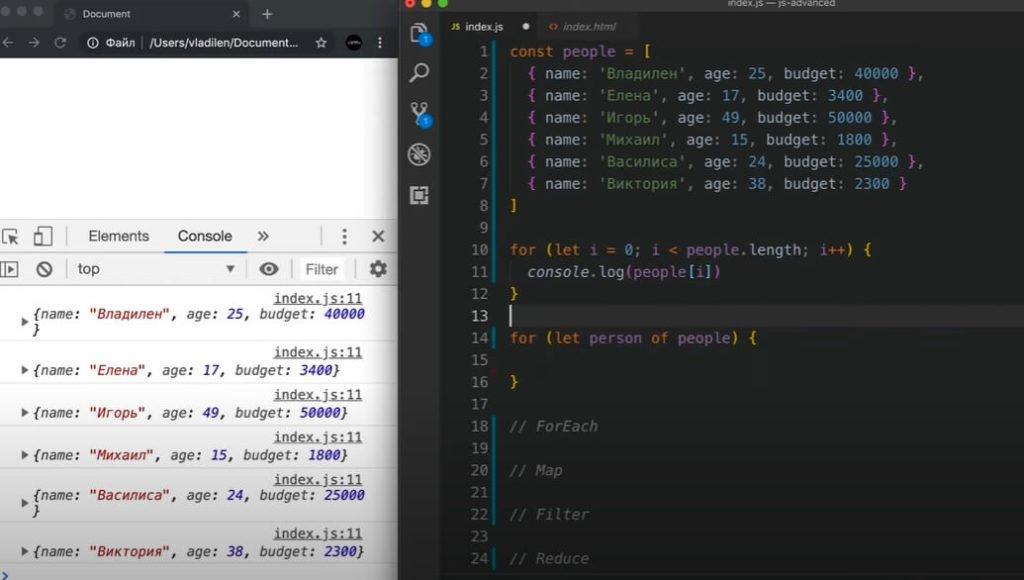Open the Run and Debug view
The image size is (1024, 580).
[x=420, y=154]
